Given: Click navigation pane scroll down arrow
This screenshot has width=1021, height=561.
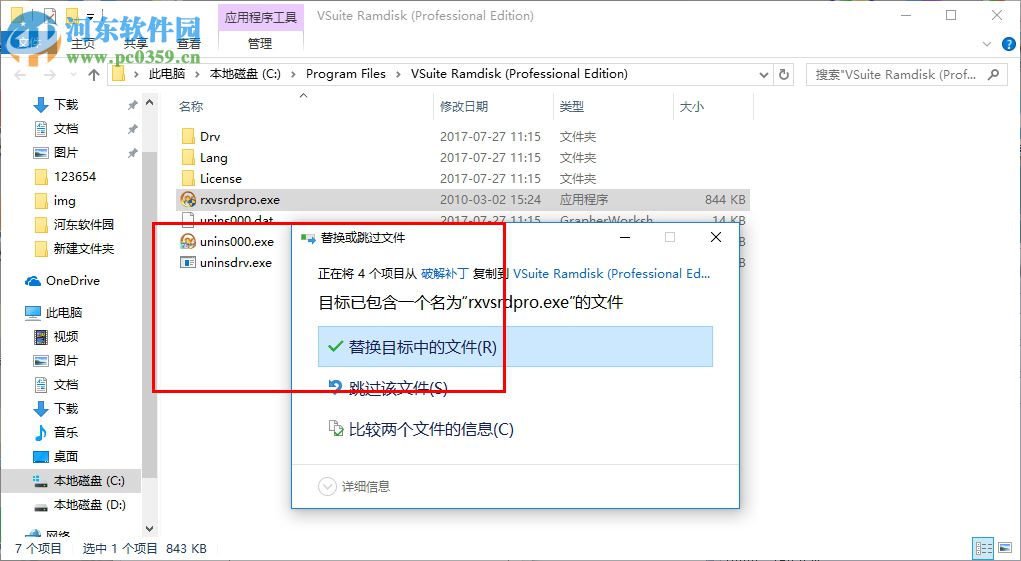Looking at the screenshot, I should tap(150, 529).
